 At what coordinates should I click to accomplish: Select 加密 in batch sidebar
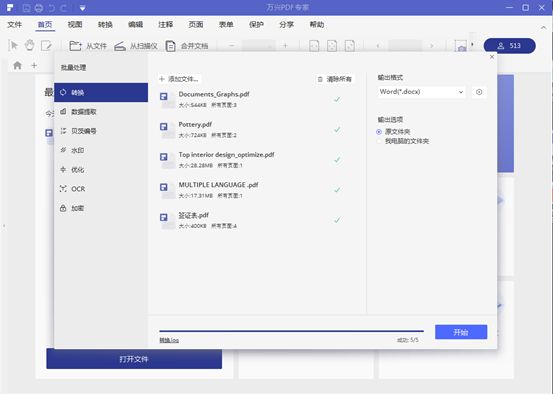click(x=101, y=208)
